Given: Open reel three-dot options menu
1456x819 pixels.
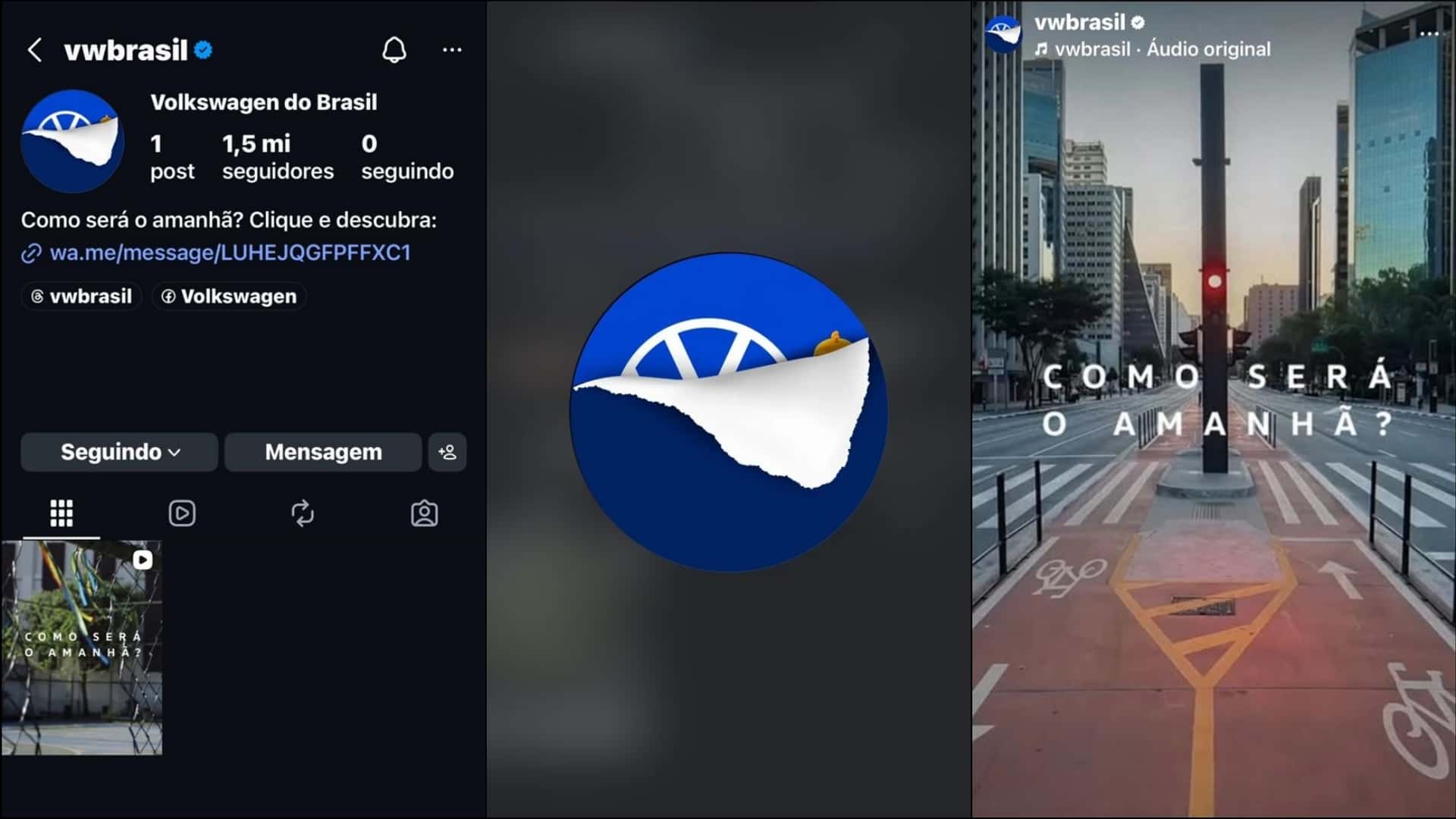Looking at the screenshot, I should coord(1429,33).
